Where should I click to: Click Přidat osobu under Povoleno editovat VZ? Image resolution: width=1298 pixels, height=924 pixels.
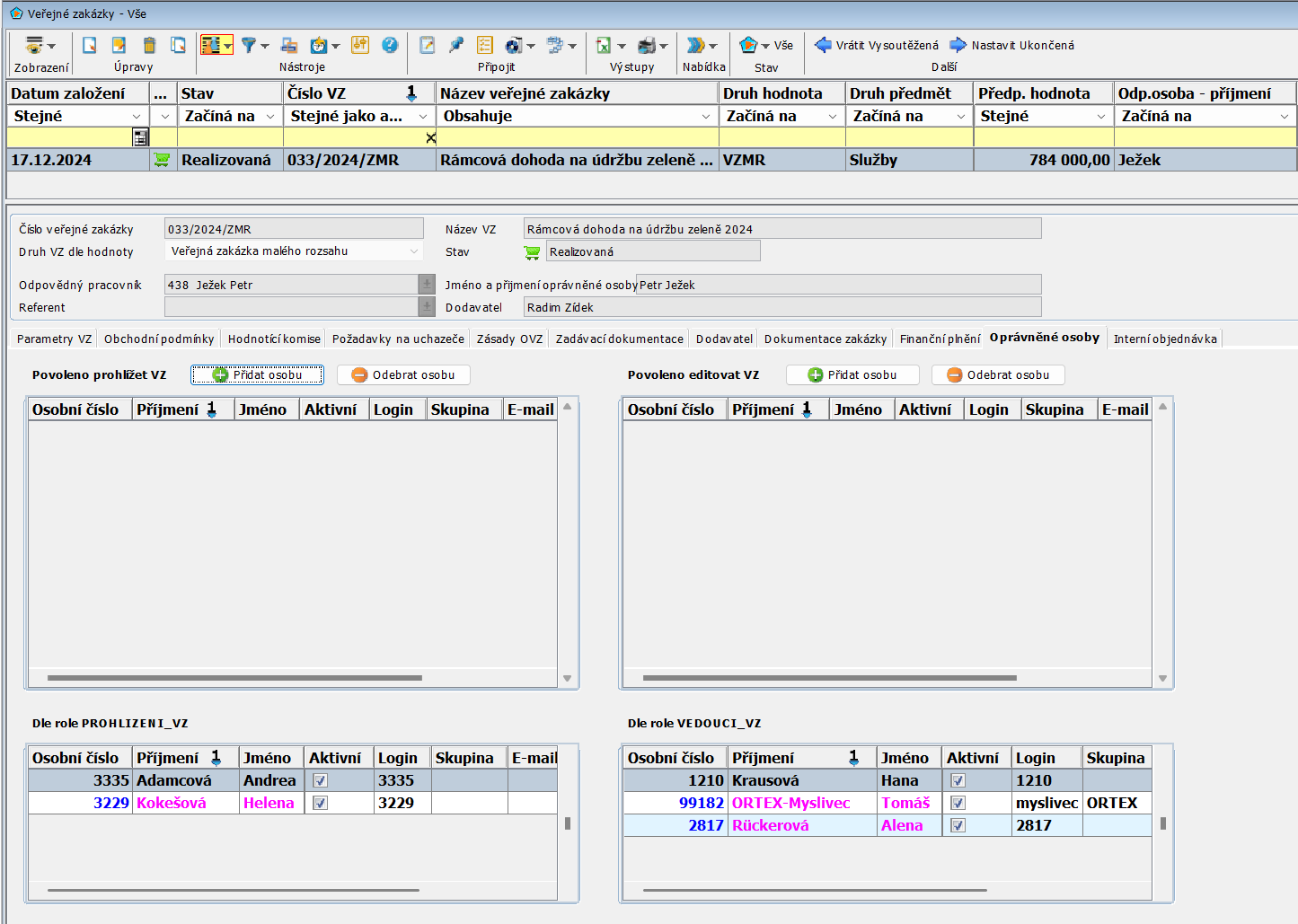tap(852, 375)
